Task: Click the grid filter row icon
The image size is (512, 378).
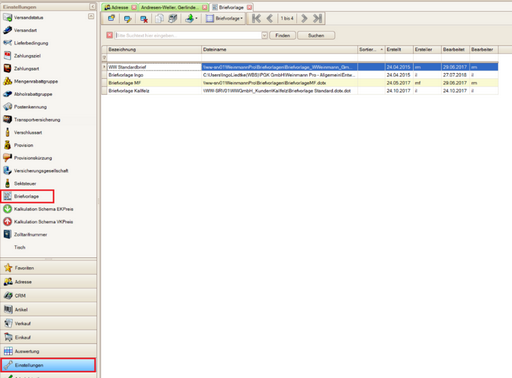Action: point(104,58)
